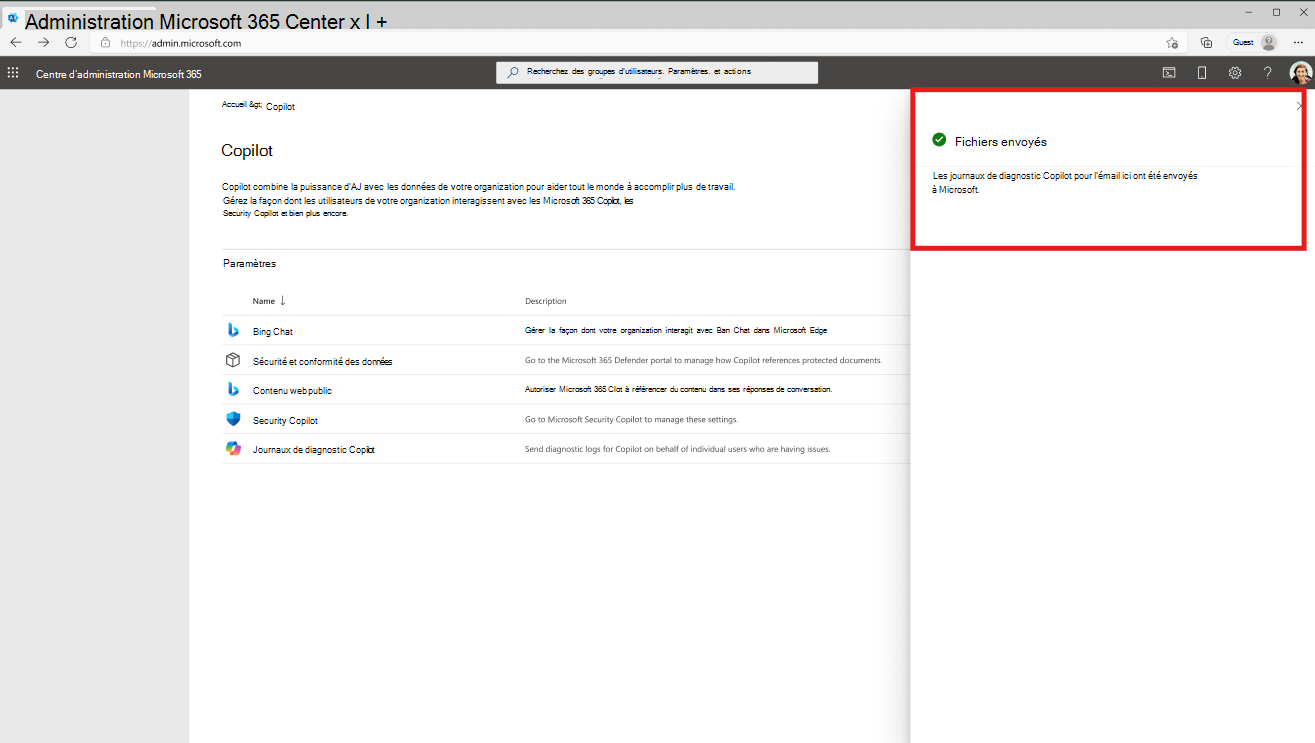Image resolution: width=1315 pixels, height=743 pixels.
Task: Open the Help question mark icon
Action: [1267, 73]
